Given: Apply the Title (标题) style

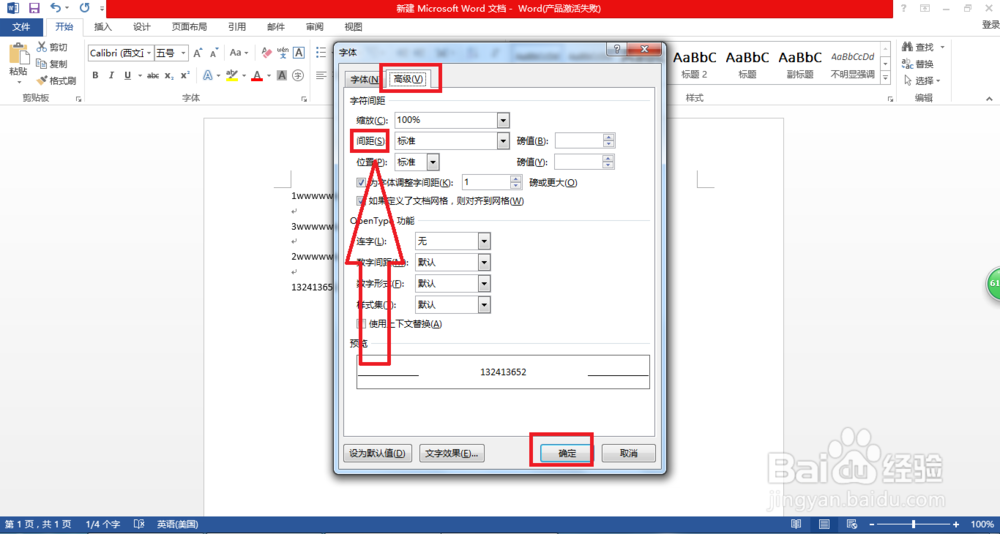Looking at the screenshot, I should tap(747, 64).
